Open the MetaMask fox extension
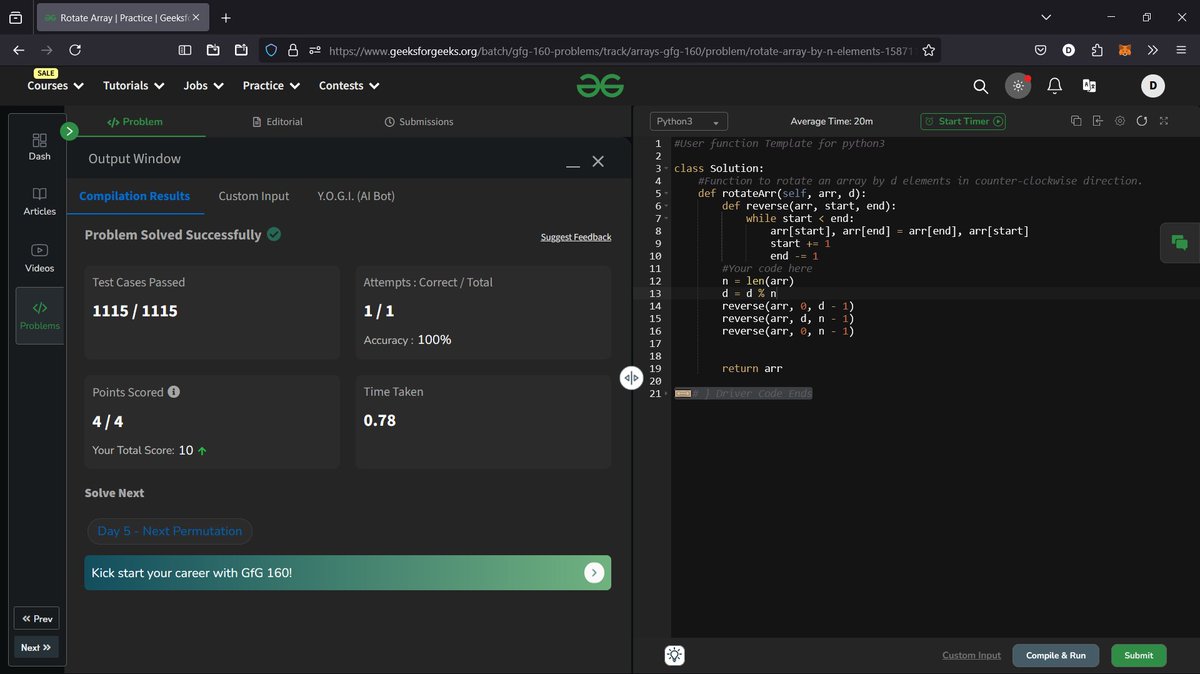1200x674 pixels. point(1124,50)
